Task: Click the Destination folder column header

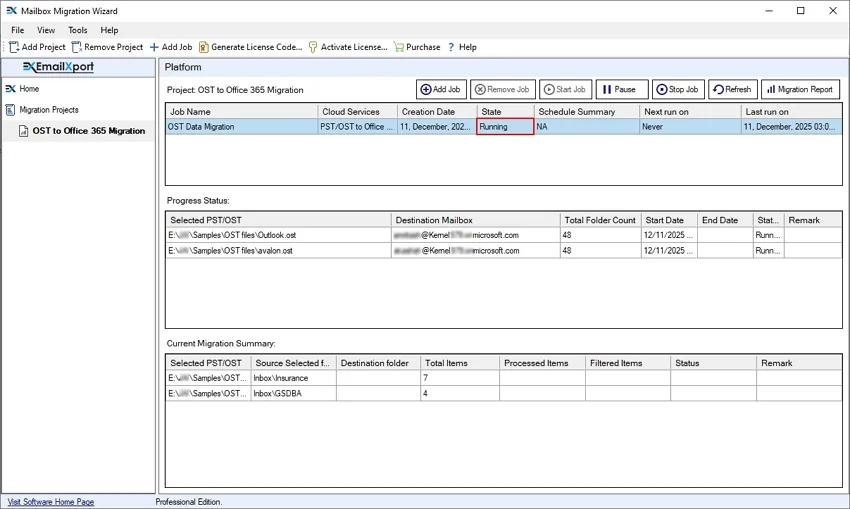Action: click(x=378, y=363)
